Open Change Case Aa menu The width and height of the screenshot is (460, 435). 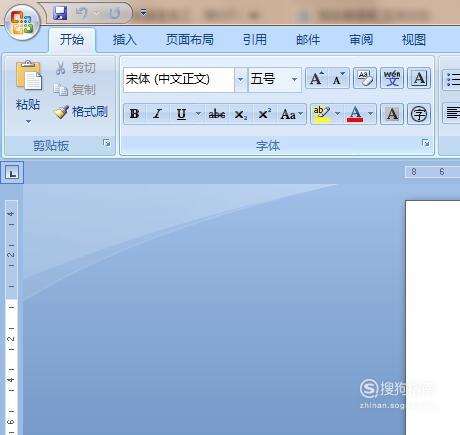pyautogui.click(x=292, y=114)
